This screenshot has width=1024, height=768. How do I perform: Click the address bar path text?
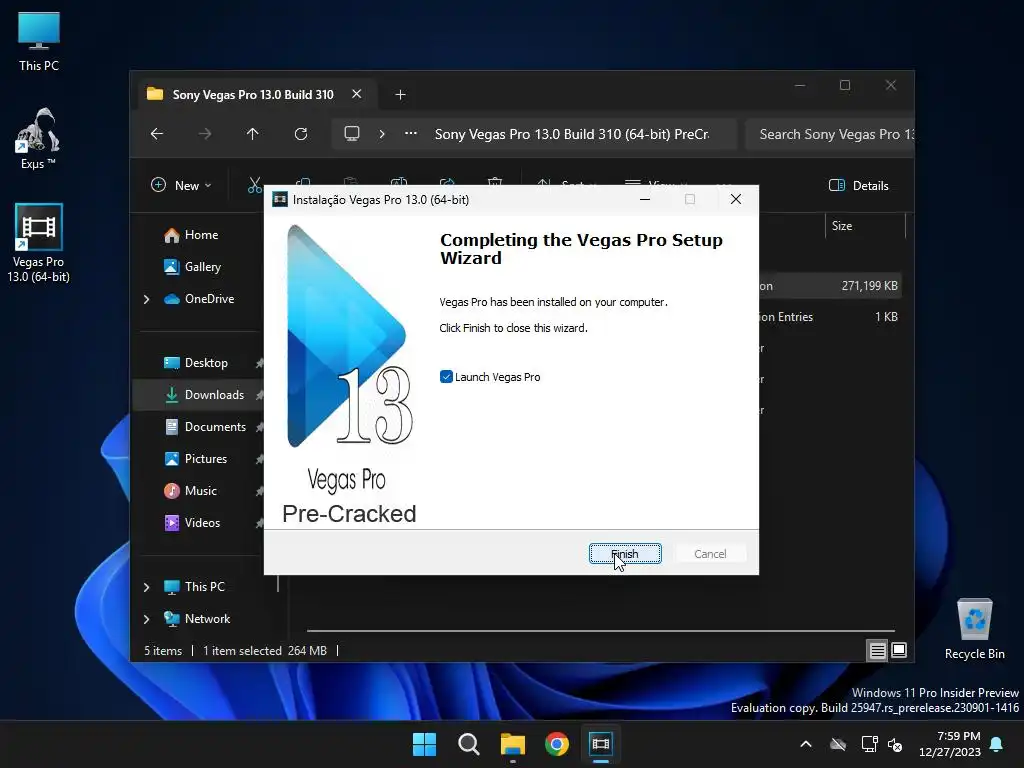pyautogui.click(x=572, y=134)
